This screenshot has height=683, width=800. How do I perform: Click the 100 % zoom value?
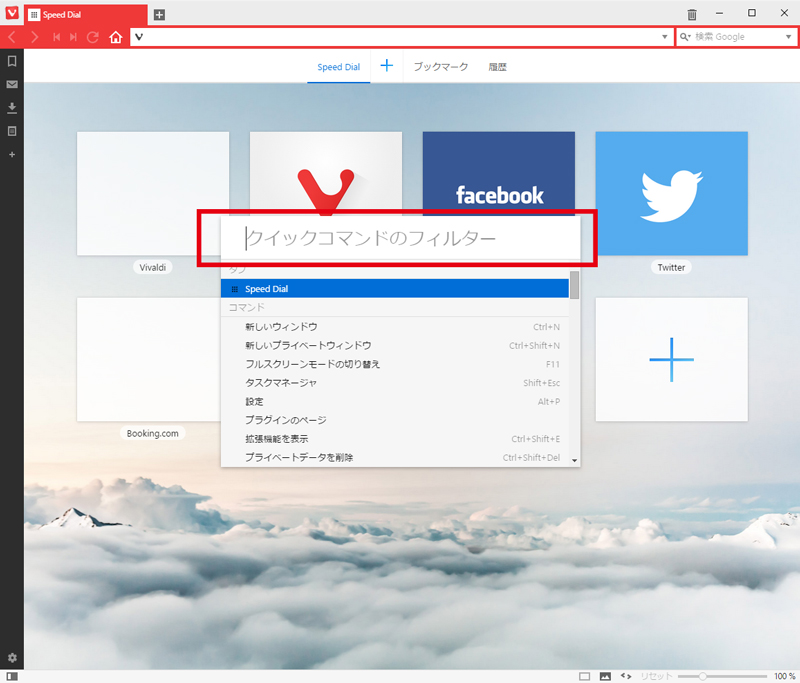tap(784, 676)
